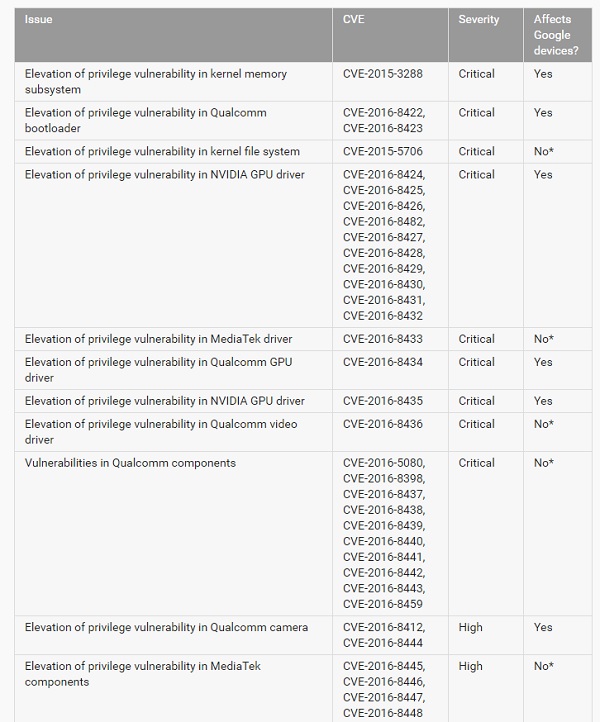
Task: Click CVE-2016-8448 MediaTek components CVE
Action: (382, 713)
